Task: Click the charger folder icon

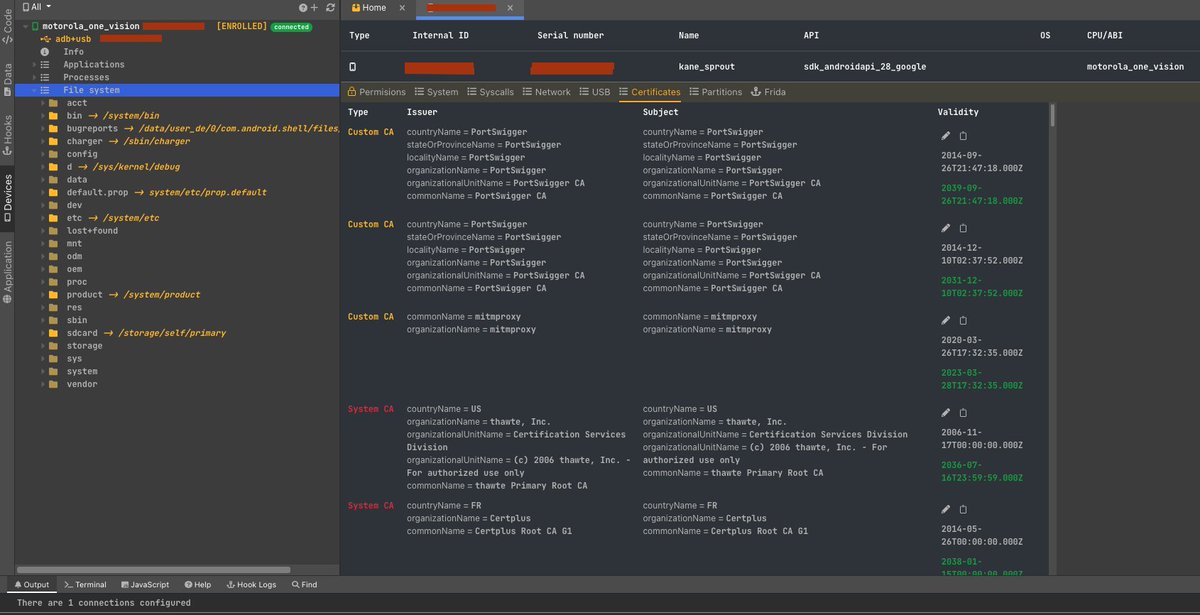Action: click(55, 141)
